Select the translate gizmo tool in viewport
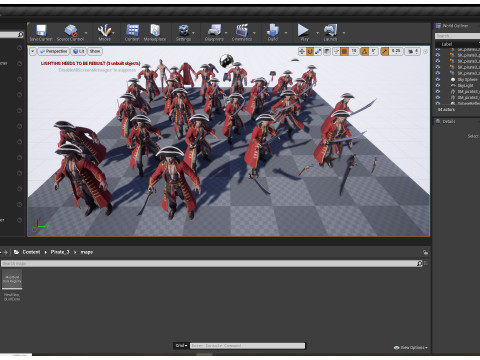 point(302,51)
